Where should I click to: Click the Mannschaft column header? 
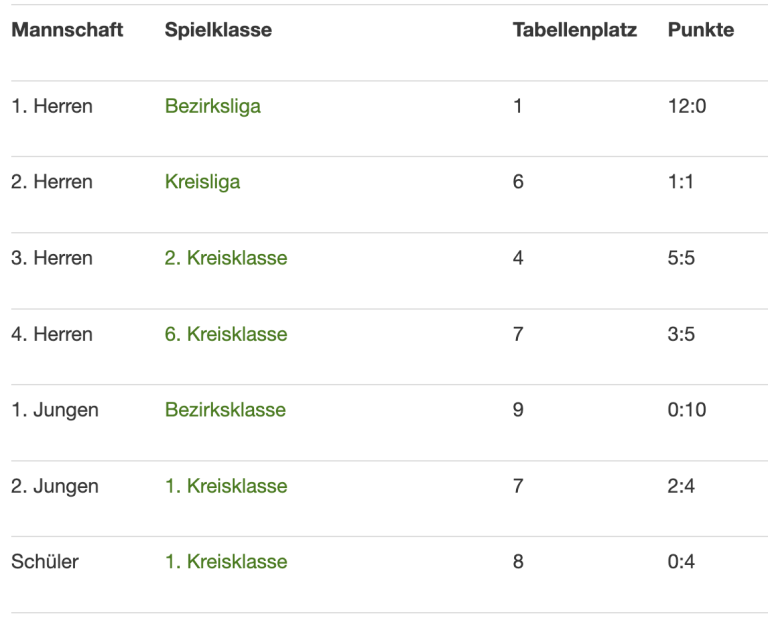67,30
